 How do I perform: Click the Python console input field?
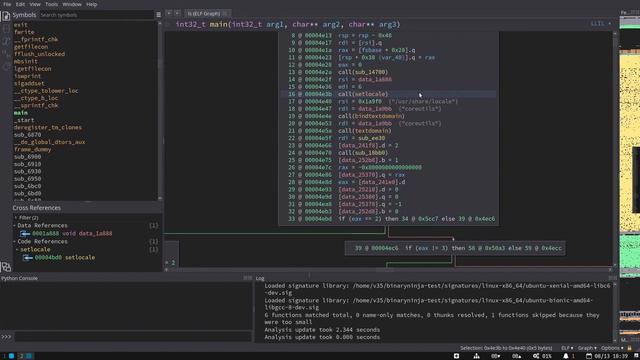133,337
